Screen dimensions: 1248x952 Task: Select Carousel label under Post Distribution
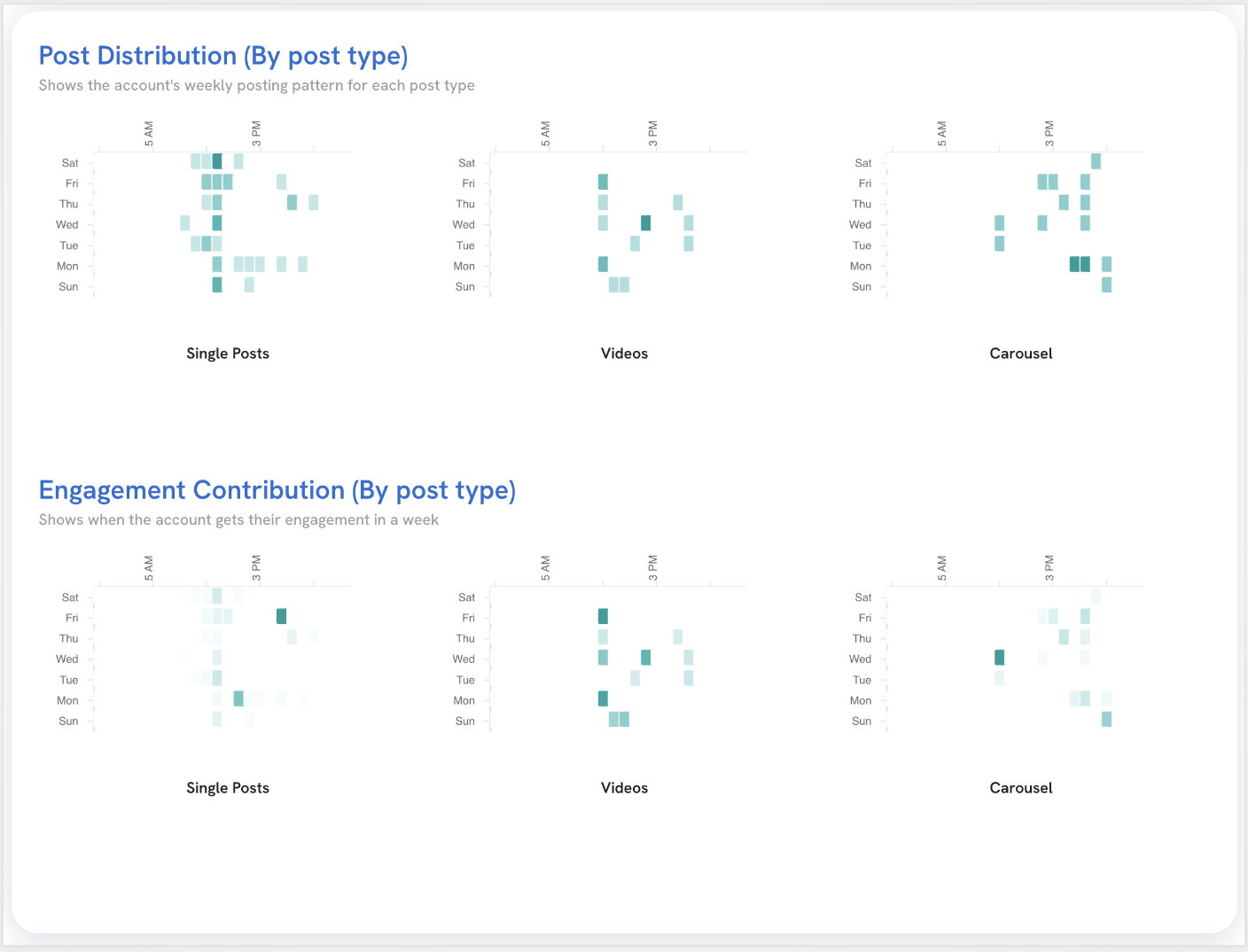coord(1021,354)
